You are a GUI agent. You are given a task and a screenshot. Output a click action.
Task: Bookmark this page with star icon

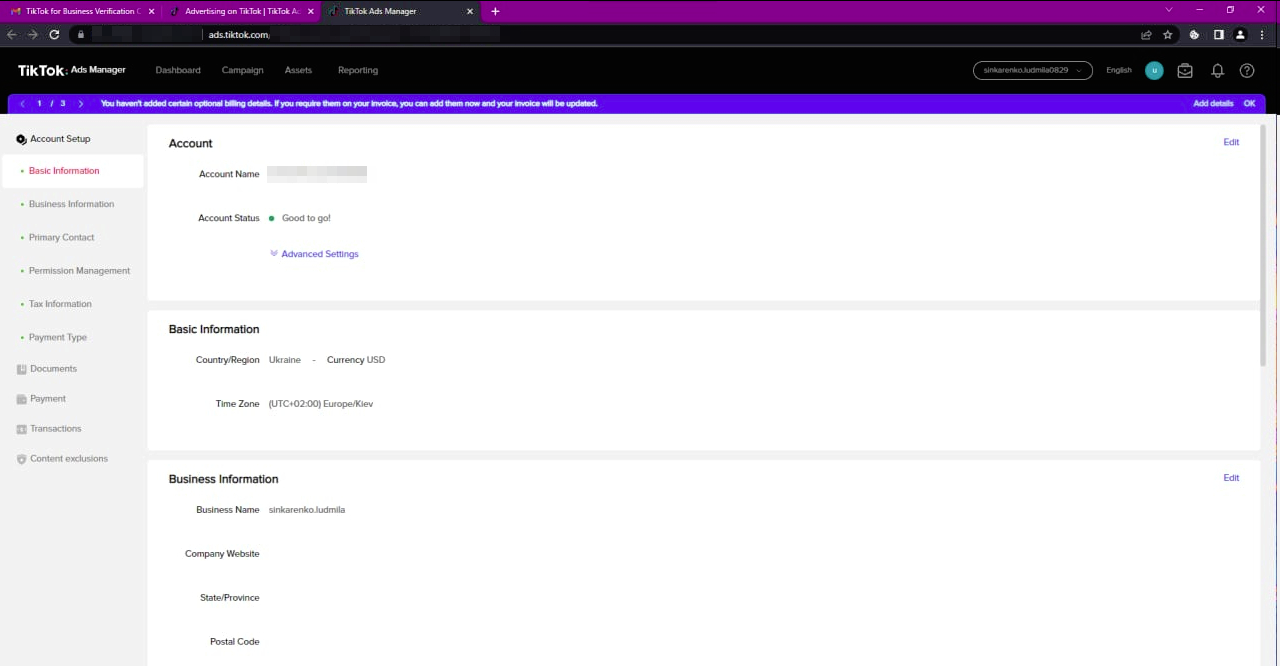tap(1168, 34)
